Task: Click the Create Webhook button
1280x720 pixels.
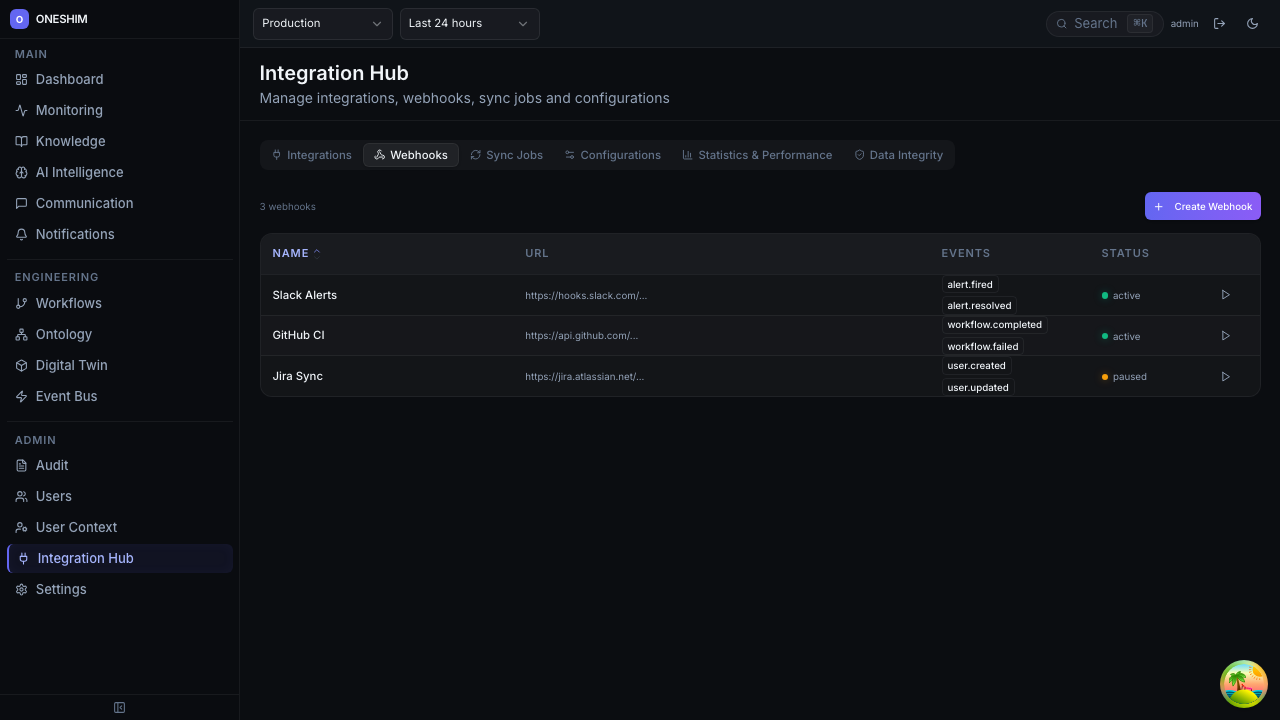Action: [x=1202, y=206]
